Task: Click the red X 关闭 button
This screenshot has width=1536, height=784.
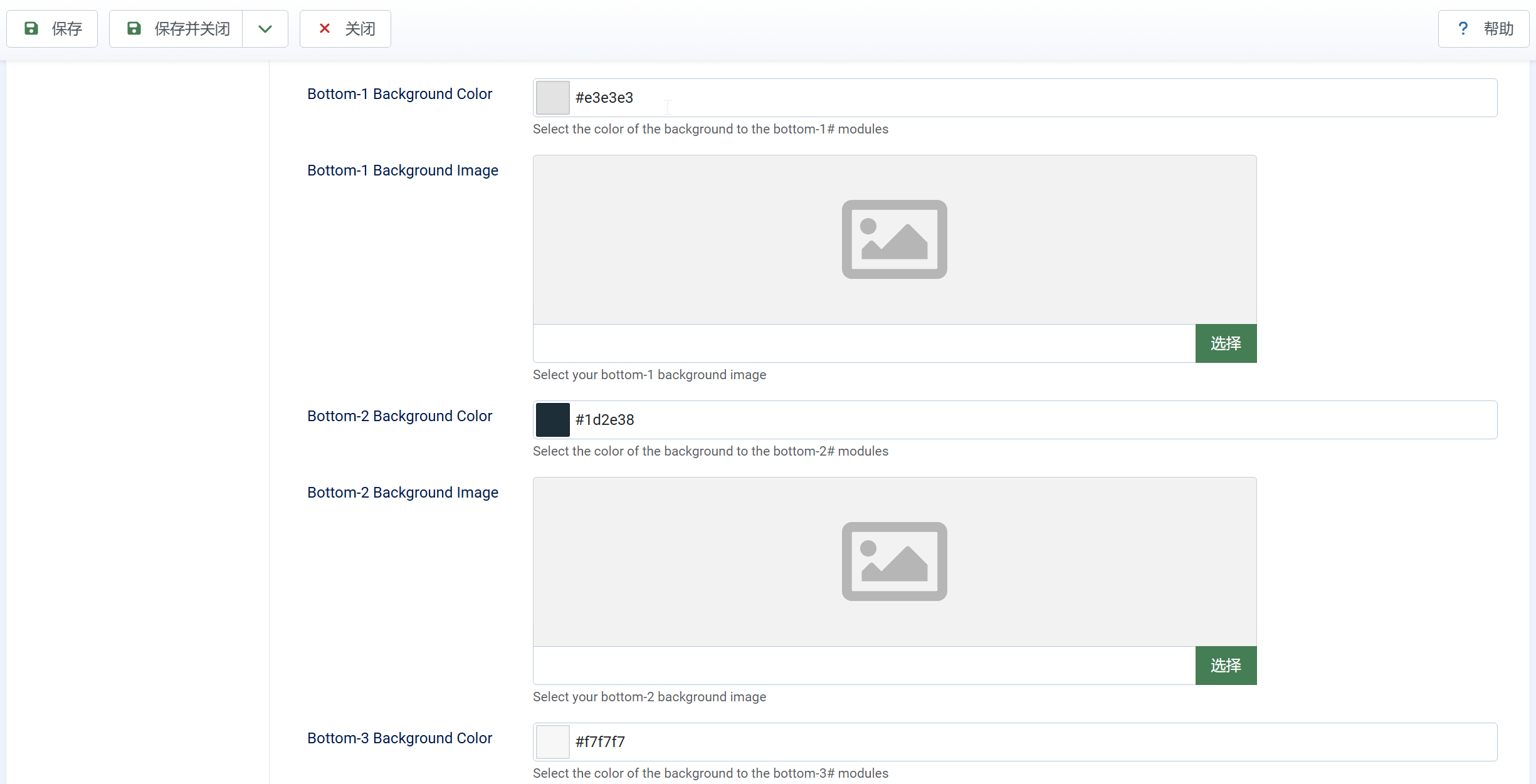Action: [x=345, y=29]
